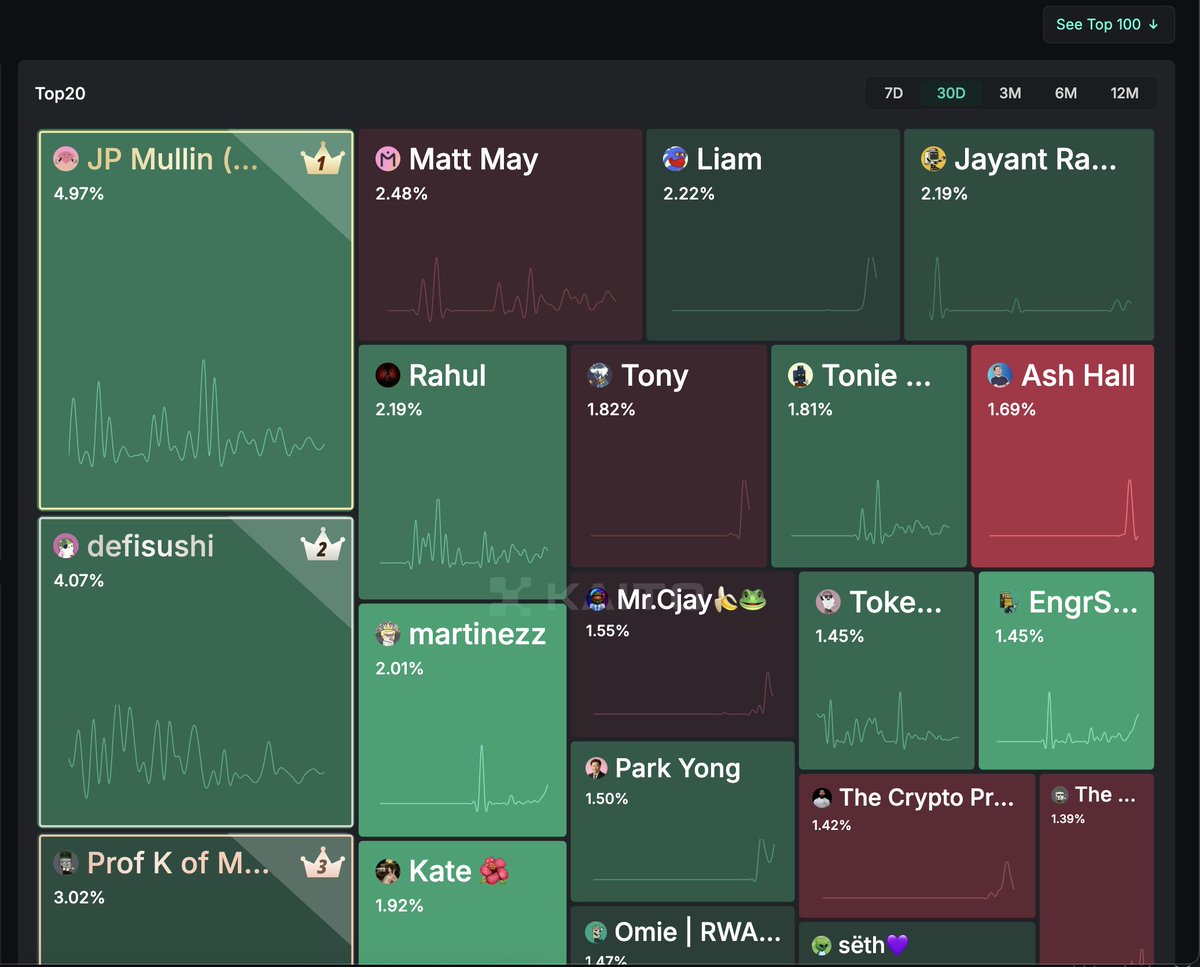The height and width of the screenshot is (967, 1200).
Task: Click The Crypto Pr... avatar icon
Action: click(822, 797)
